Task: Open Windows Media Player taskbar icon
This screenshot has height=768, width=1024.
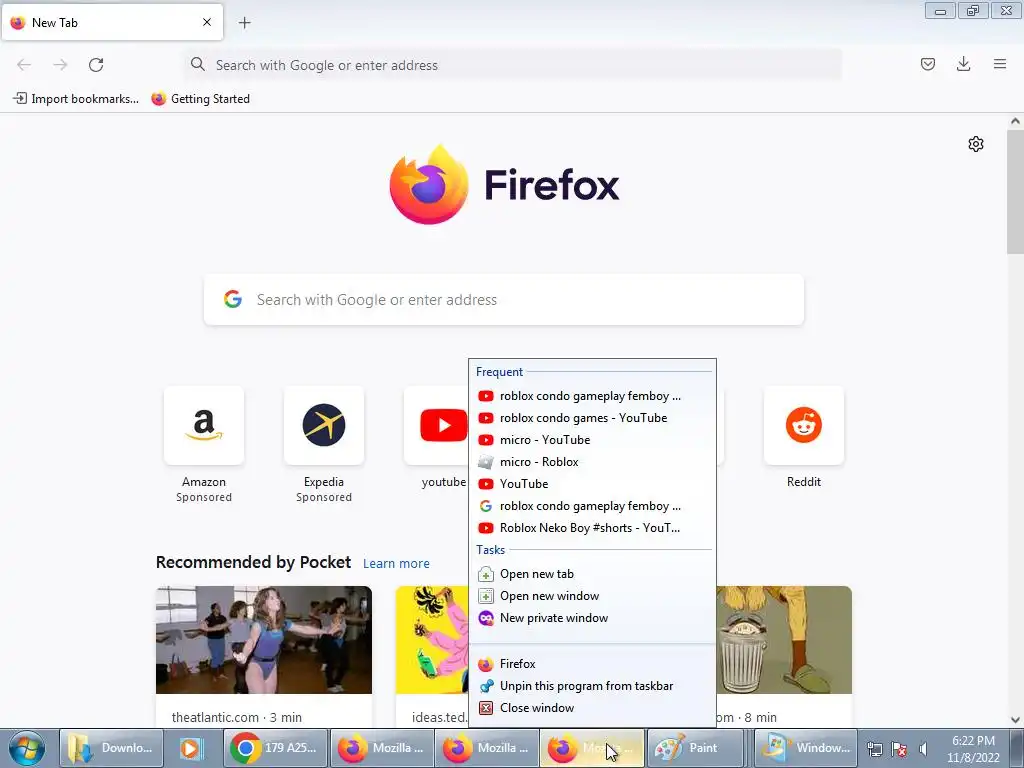Action: [191, 748]
